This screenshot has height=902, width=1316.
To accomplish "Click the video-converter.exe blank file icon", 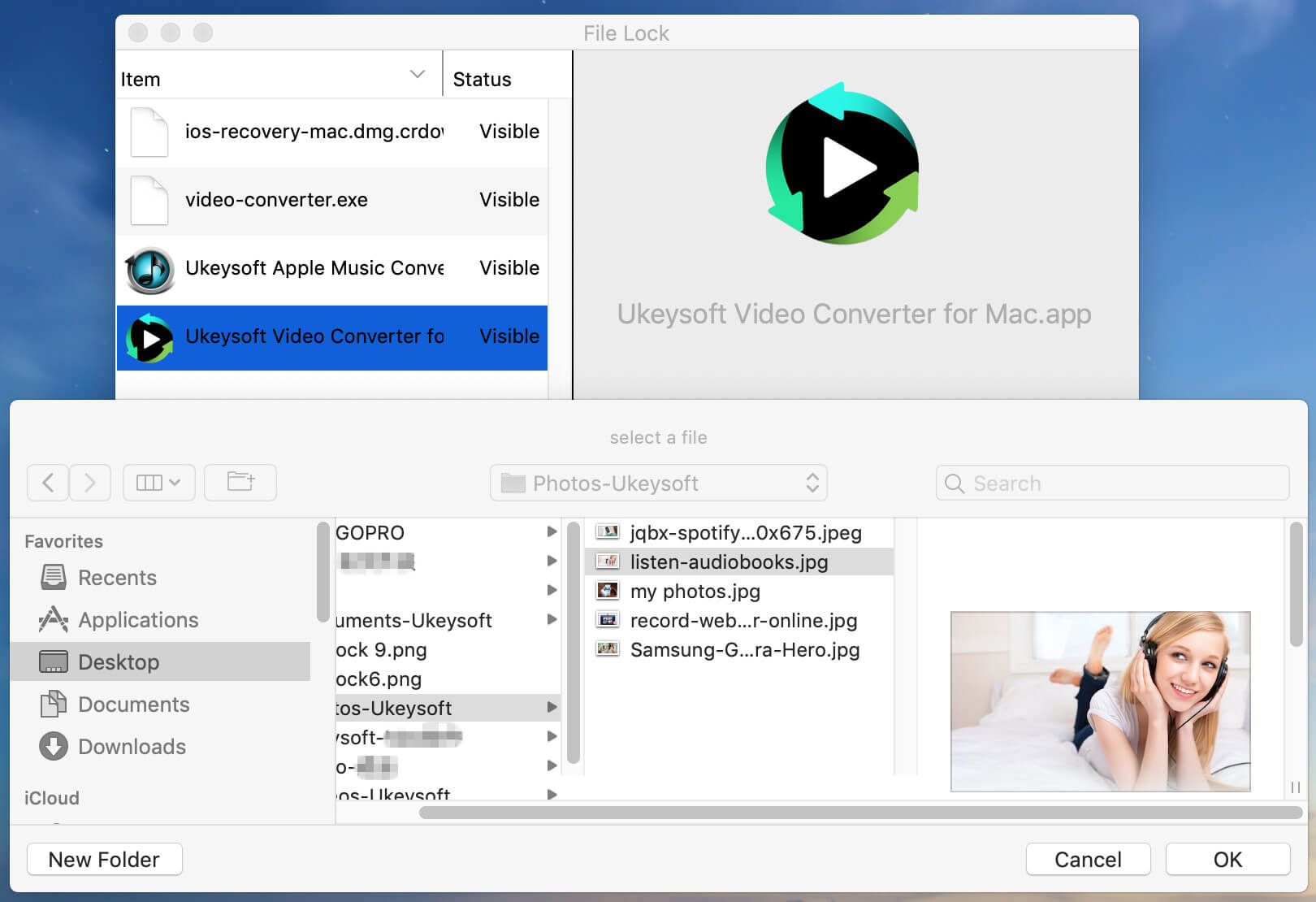I will [149, 200].
